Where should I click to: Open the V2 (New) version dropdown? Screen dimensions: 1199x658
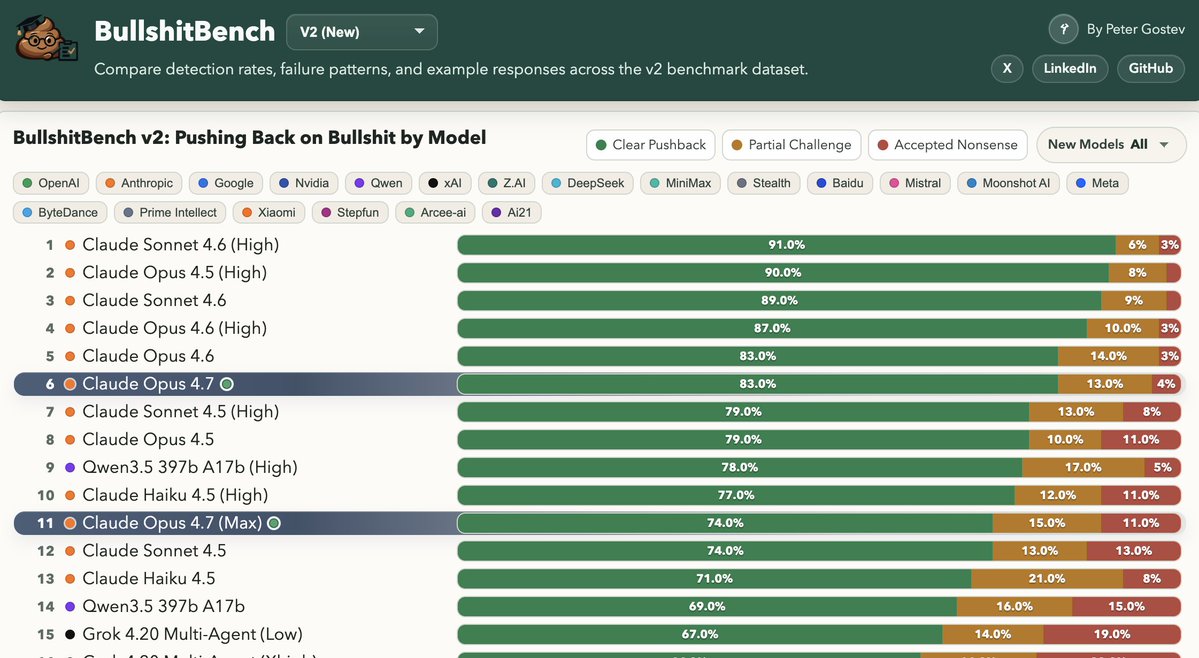tap(361, 32)
